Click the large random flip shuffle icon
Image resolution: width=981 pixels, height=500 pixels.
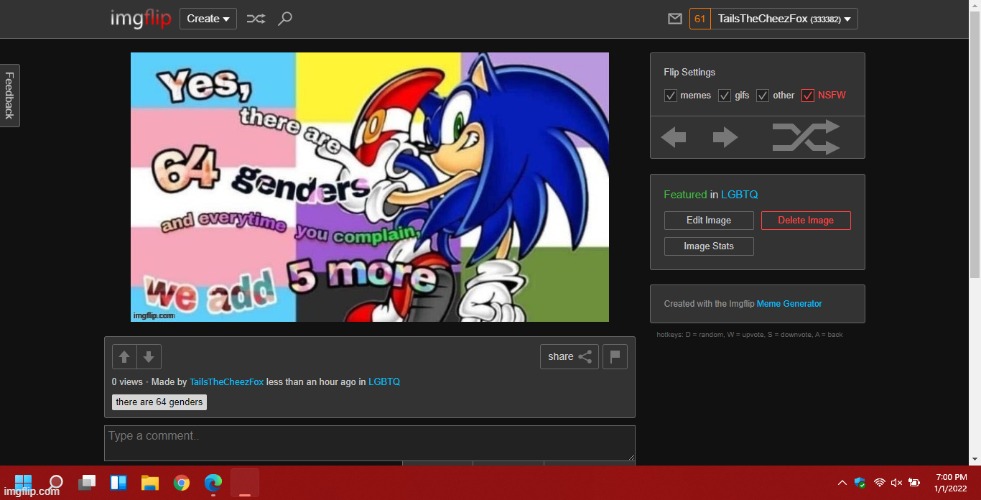coord(806,137)
